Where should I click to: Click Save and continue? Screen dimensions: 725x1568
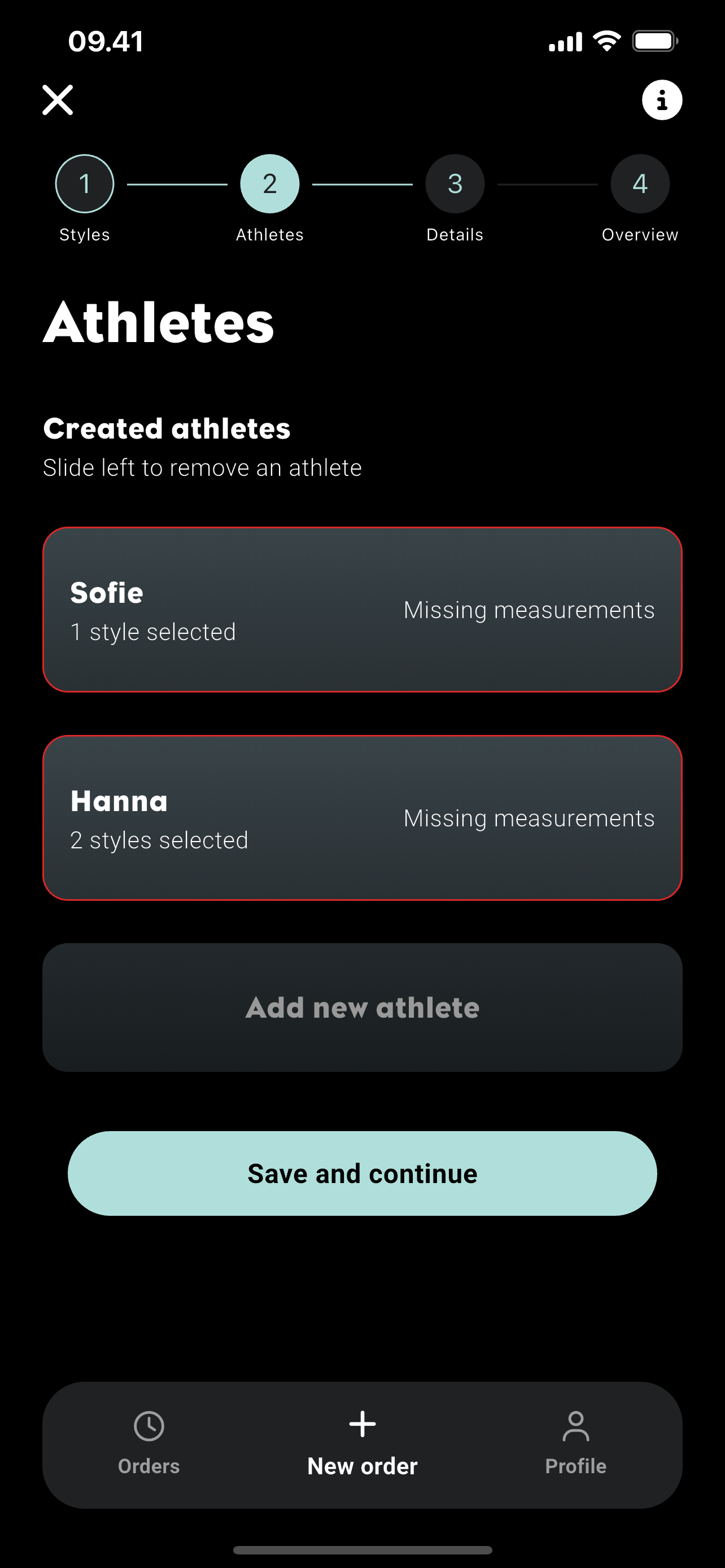pos(362,1173)
